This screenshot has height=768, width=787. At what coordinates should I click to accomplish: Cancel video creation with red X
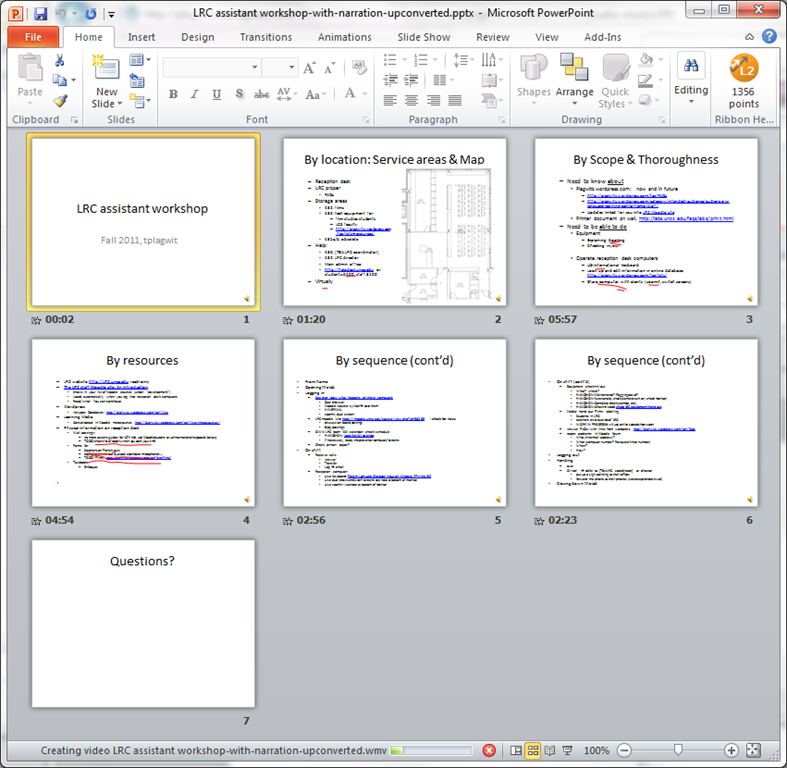[489, 750]
